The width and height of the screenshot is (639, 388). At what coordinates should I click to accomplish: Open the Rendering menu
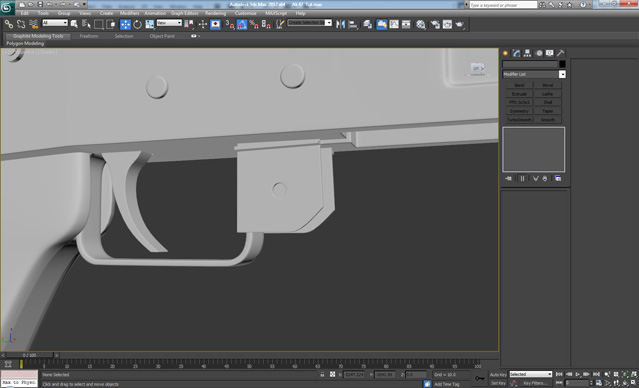[216, 13]
